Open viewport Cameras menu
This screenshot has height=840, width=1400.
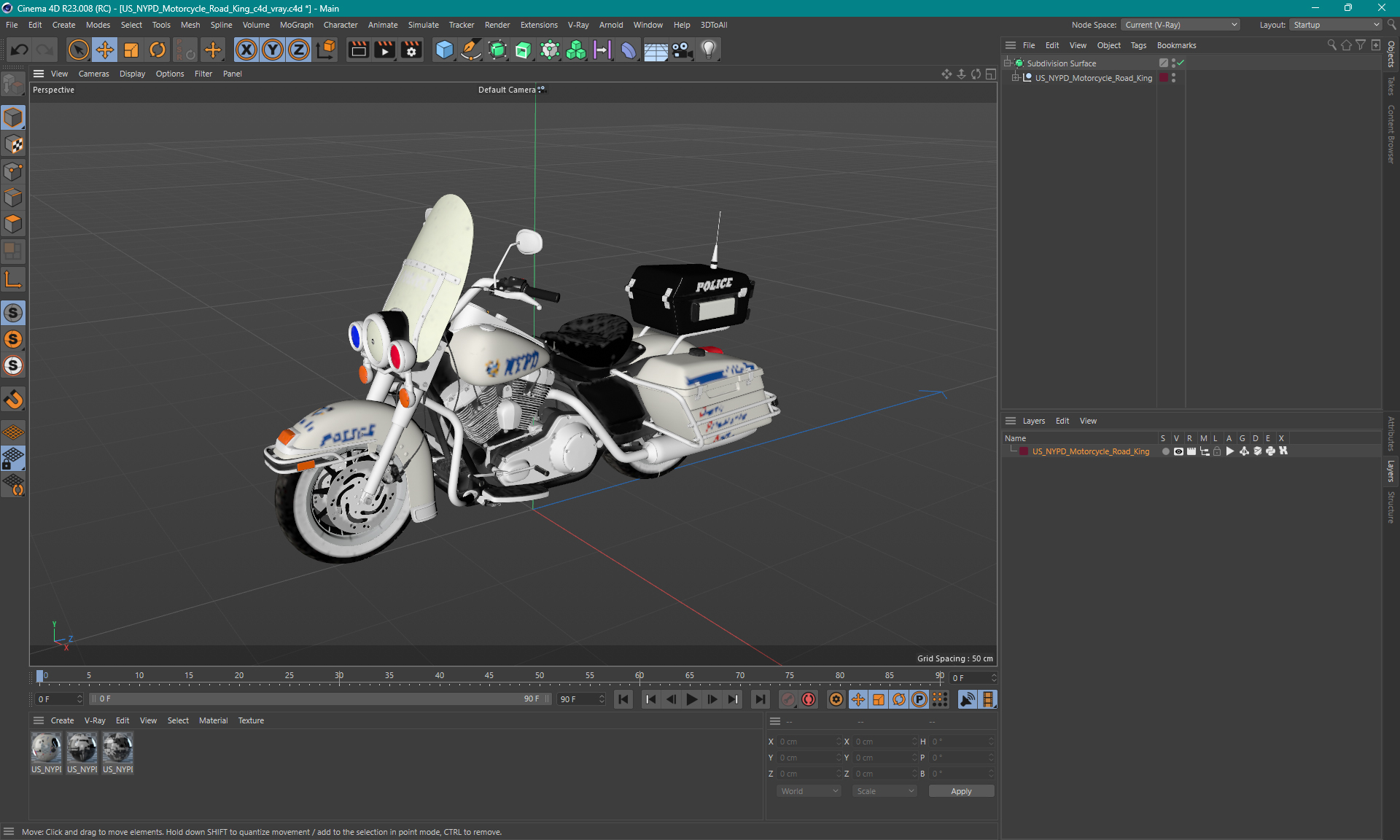coord(93,74)
